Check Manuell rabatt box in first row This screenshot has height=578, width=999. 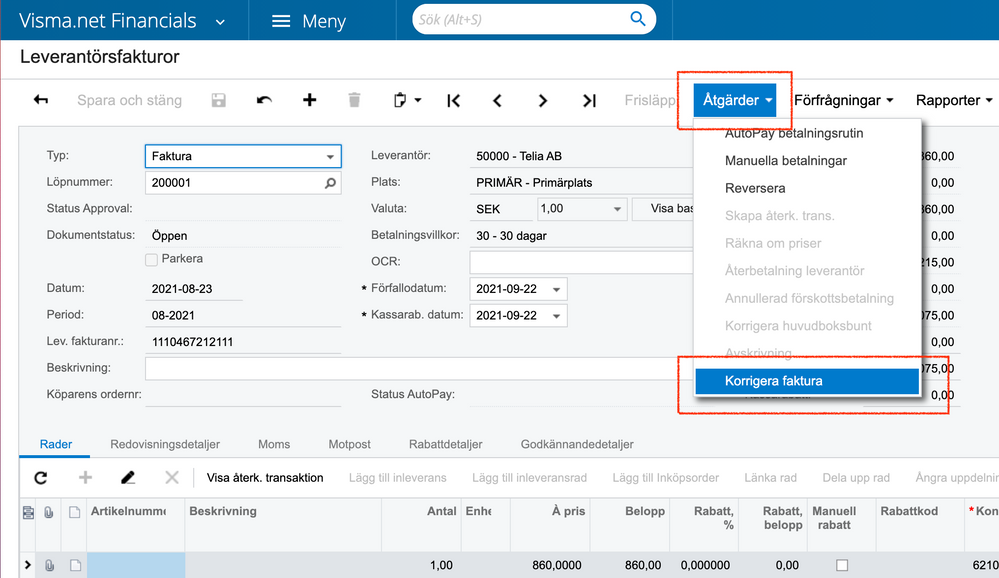pos(841,565)
